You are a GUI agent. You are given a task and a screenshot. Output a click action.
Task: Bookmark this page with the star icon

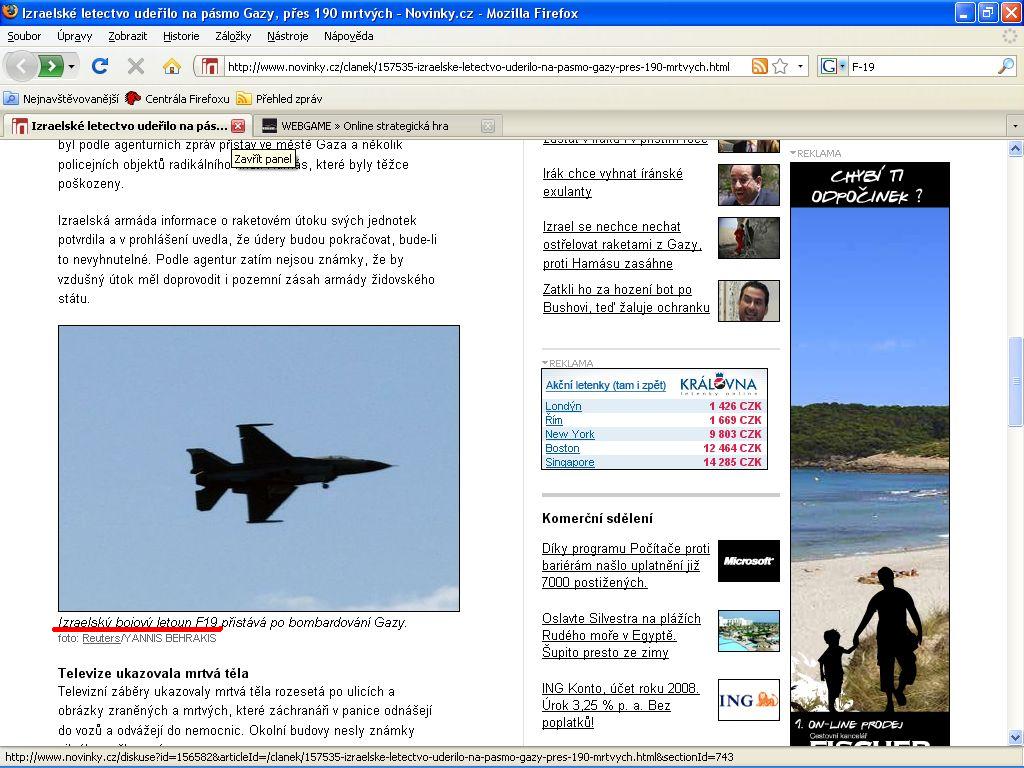[x=780, y=66]
